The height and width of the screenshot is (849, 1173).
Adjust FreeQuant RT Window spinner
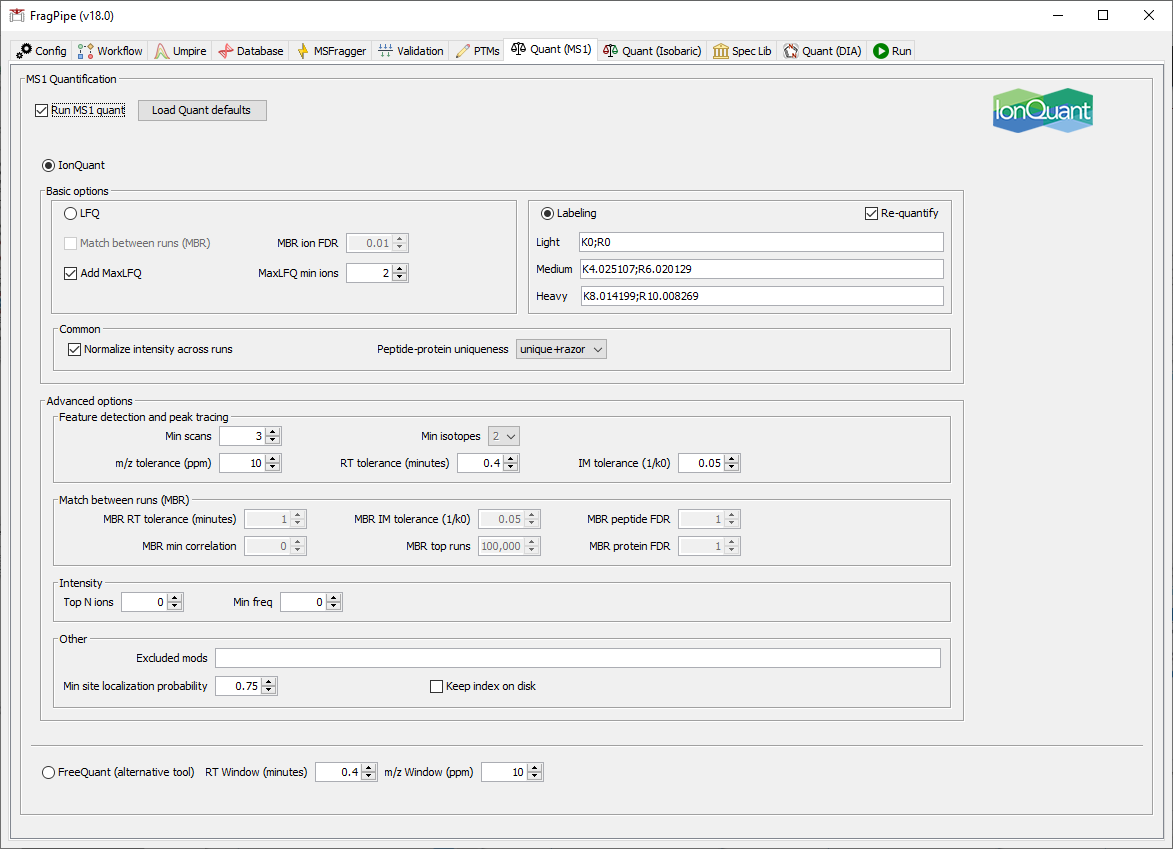(x=370, y=772)
